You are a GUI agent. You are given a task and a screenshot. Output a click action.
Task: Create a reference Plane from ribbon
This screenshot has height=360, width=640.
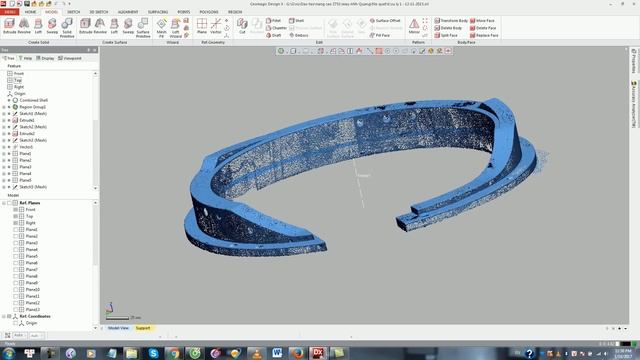(202, 26)
